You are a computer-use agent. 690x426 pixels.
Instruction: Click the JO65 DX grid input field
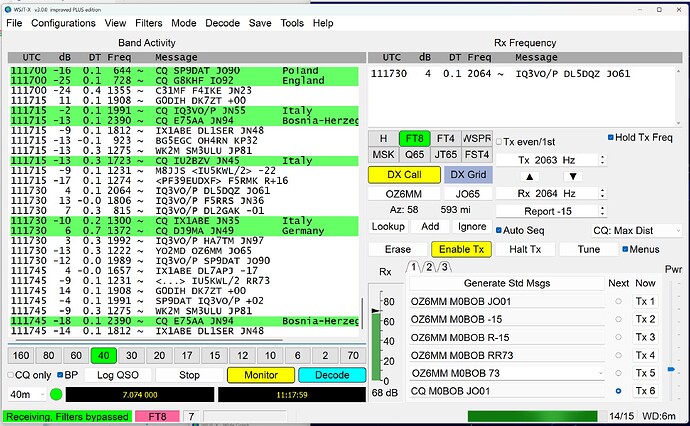[x=468, y=194]
